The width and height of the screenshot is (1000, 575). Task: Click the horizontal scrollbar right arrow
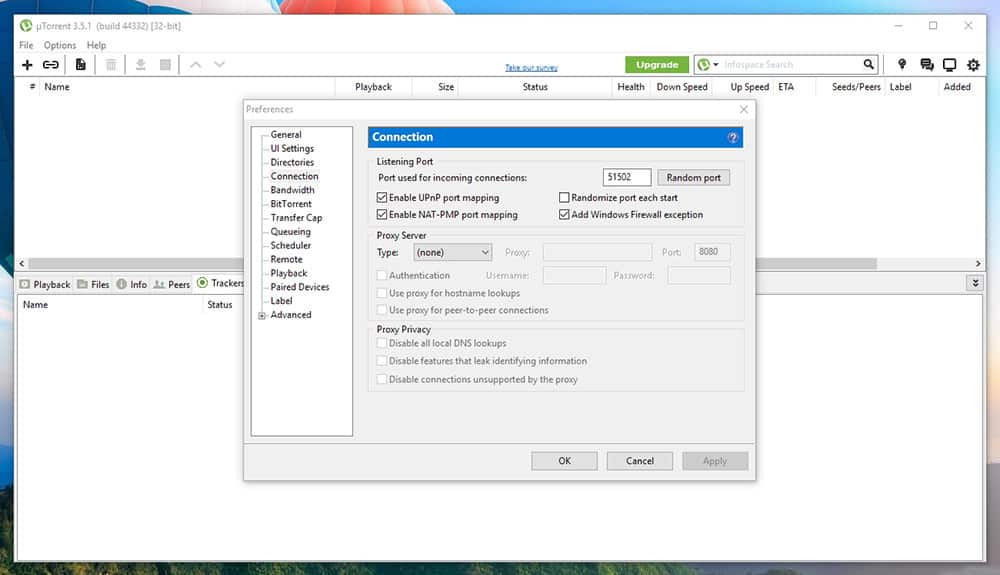(x=978, y=263)
